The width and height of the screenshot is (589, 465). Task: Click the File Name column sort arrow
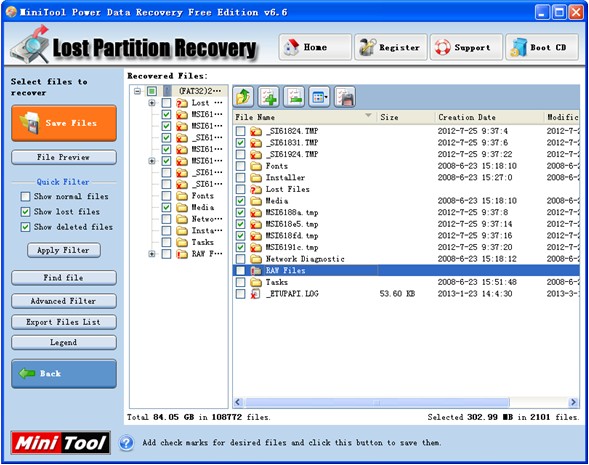(368, 115)
